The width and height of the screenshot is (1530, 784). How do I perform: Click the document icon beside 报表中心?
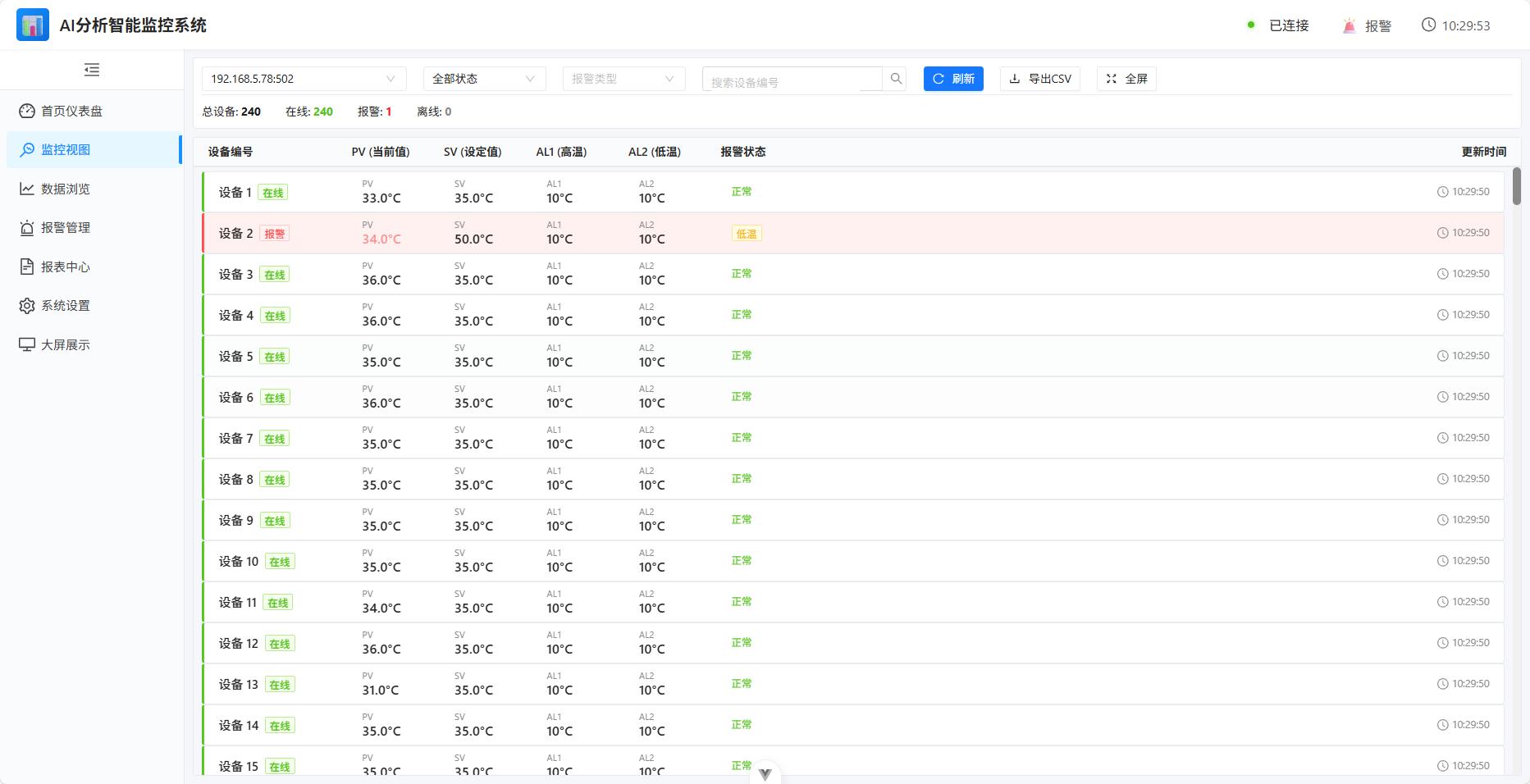(27, 267)
